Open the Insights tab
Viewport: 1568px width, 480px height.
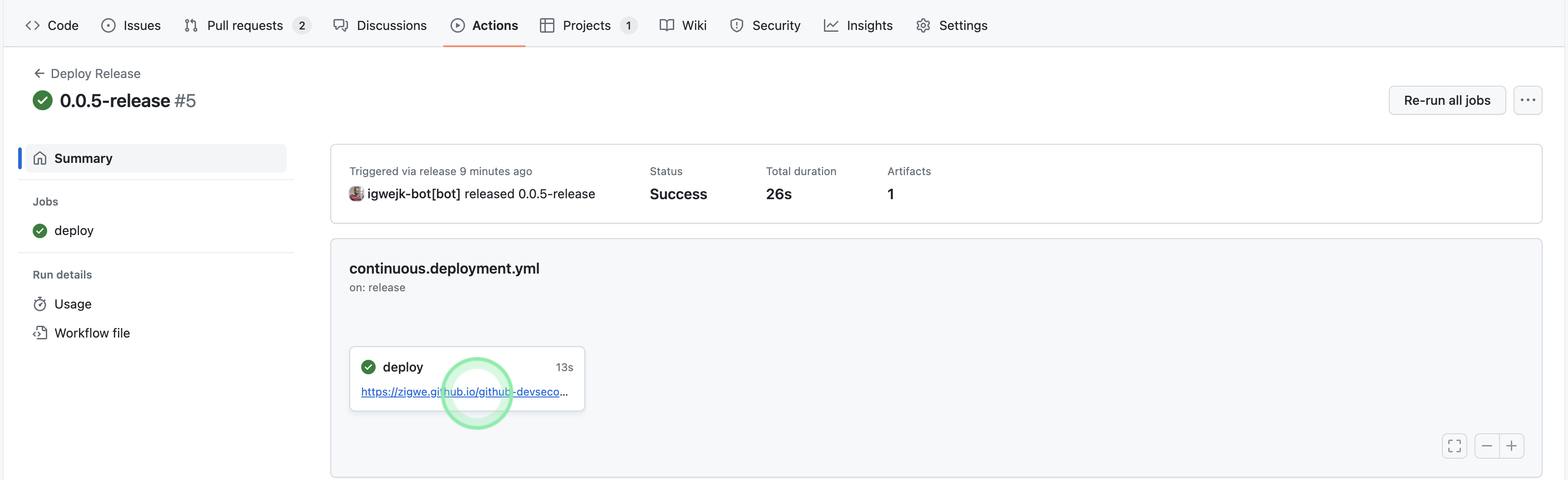pyautogui.click(x=858, y=25)
